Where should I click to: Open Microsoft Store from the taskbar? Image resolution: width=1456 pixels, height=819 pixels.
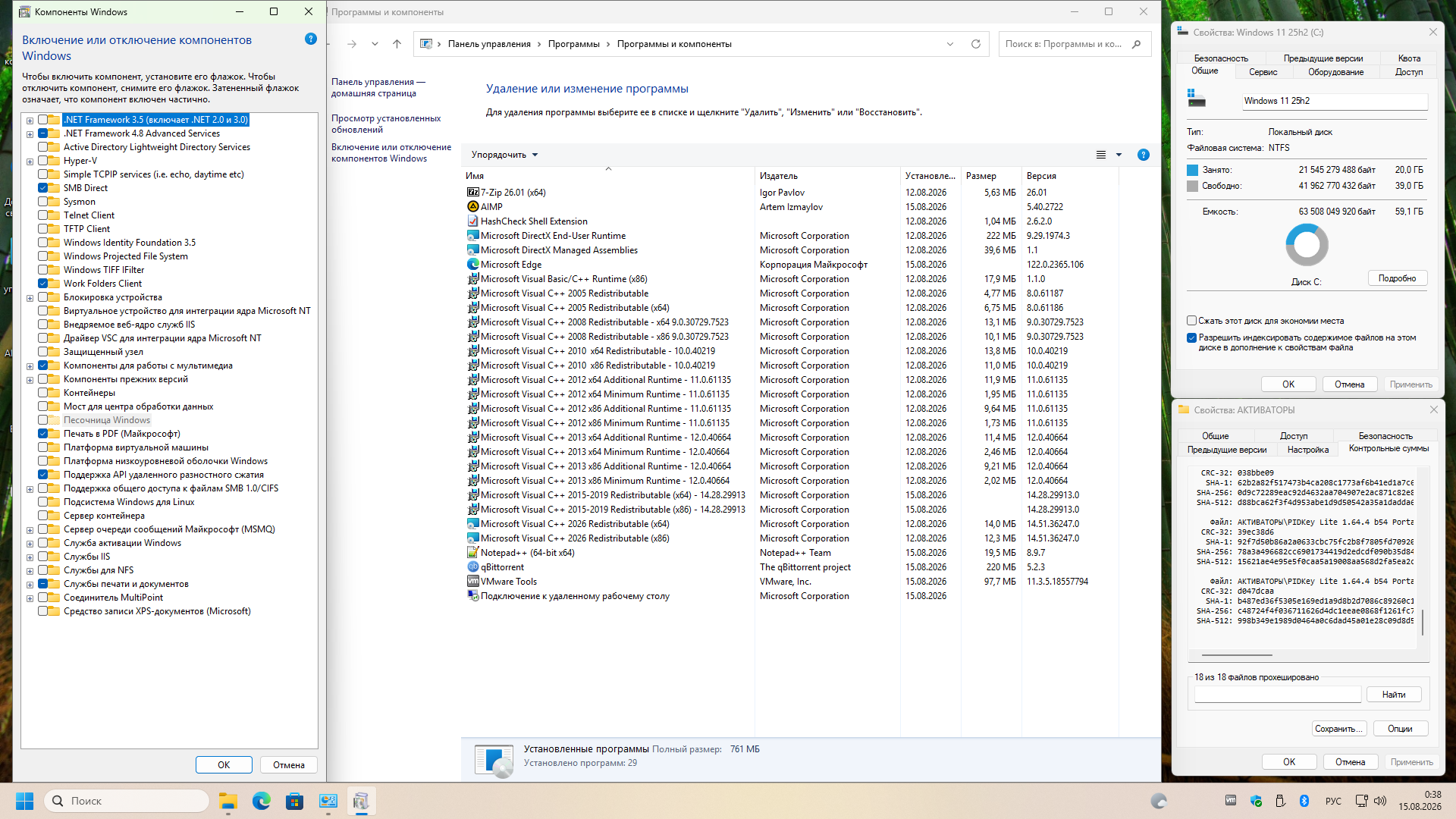click(295, 801)
